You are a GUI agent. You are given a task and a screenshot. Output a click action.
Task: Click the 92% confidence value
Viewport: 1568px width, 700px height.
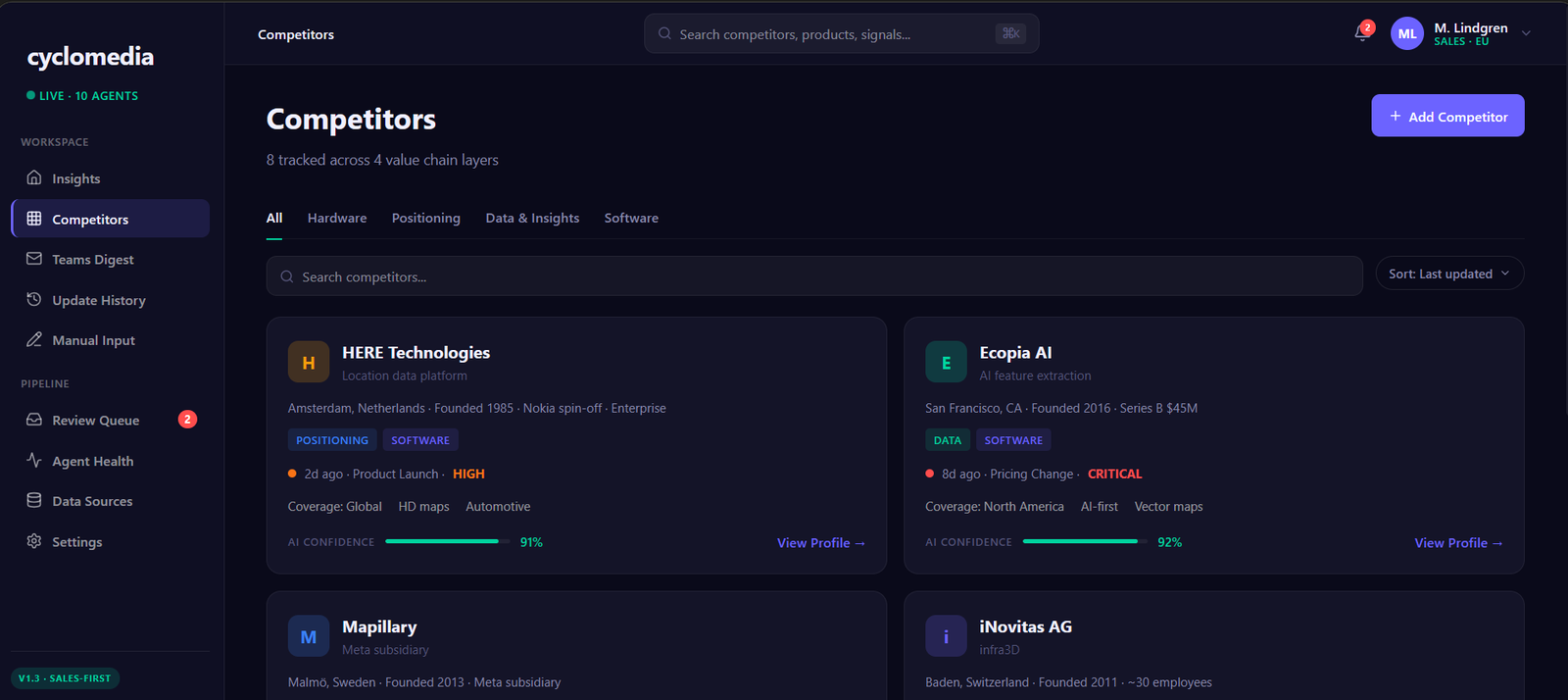coord(1169,542)
